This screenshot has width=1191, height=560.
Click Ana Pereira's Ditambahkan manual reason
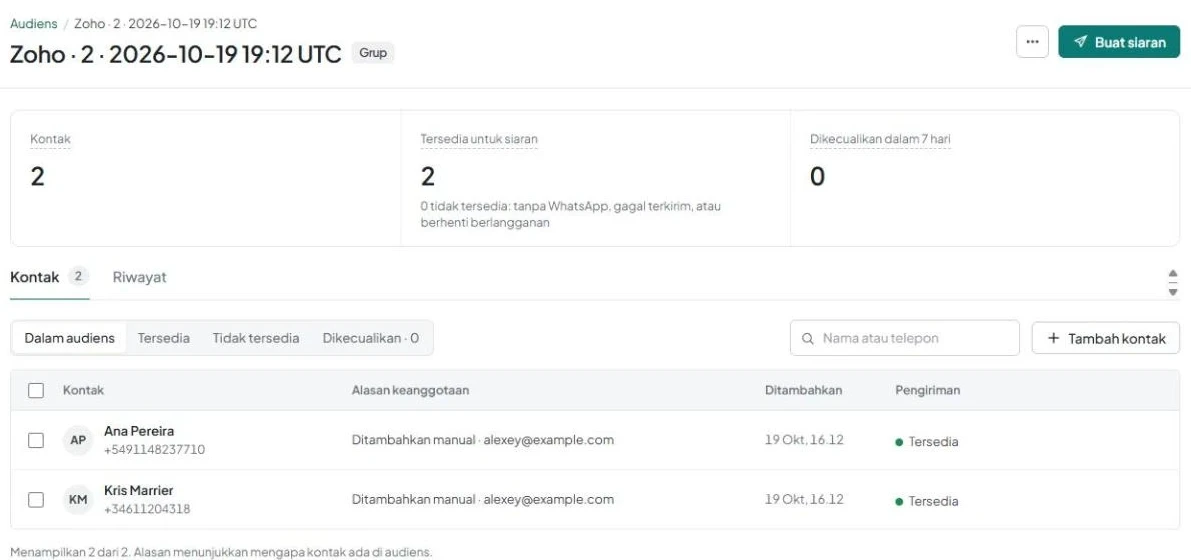[482, 440]
